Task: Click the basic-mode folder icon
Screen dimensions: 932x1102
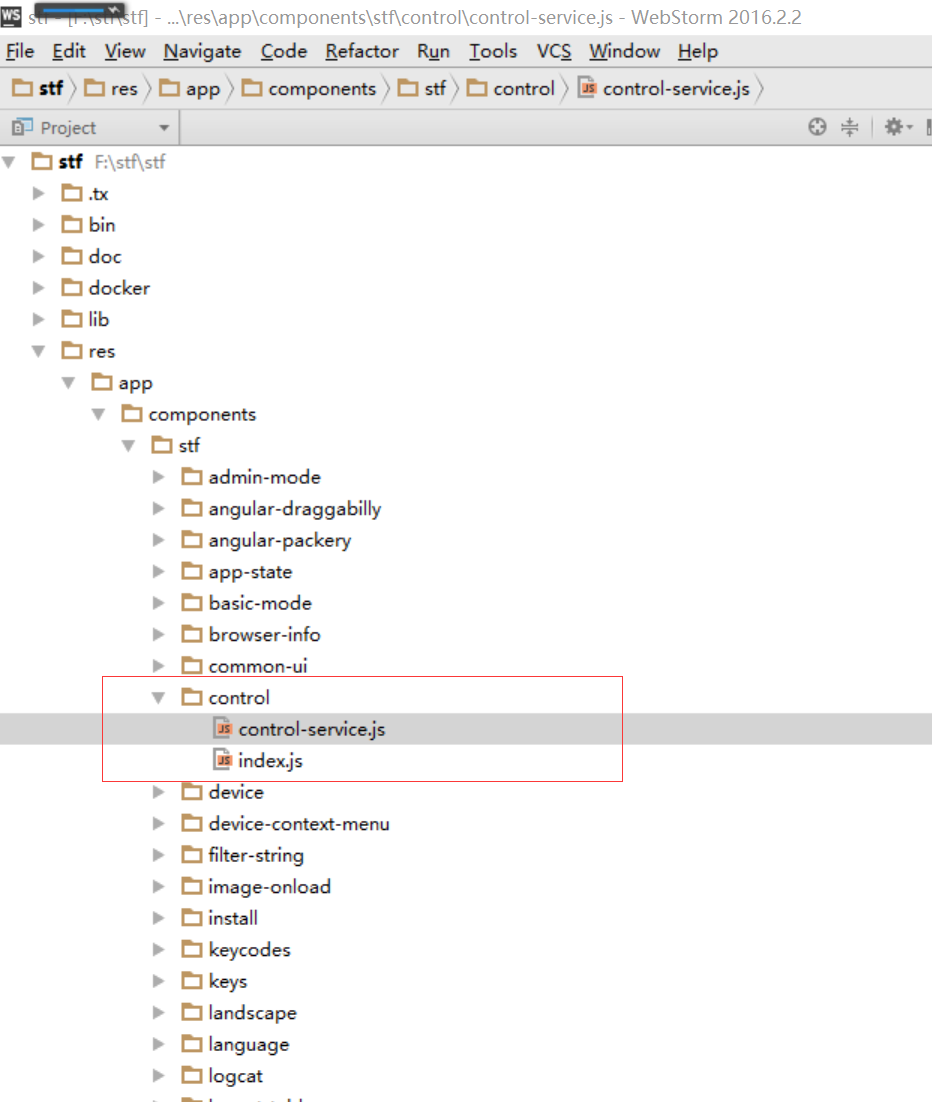Action: click(x=192, y=602)
